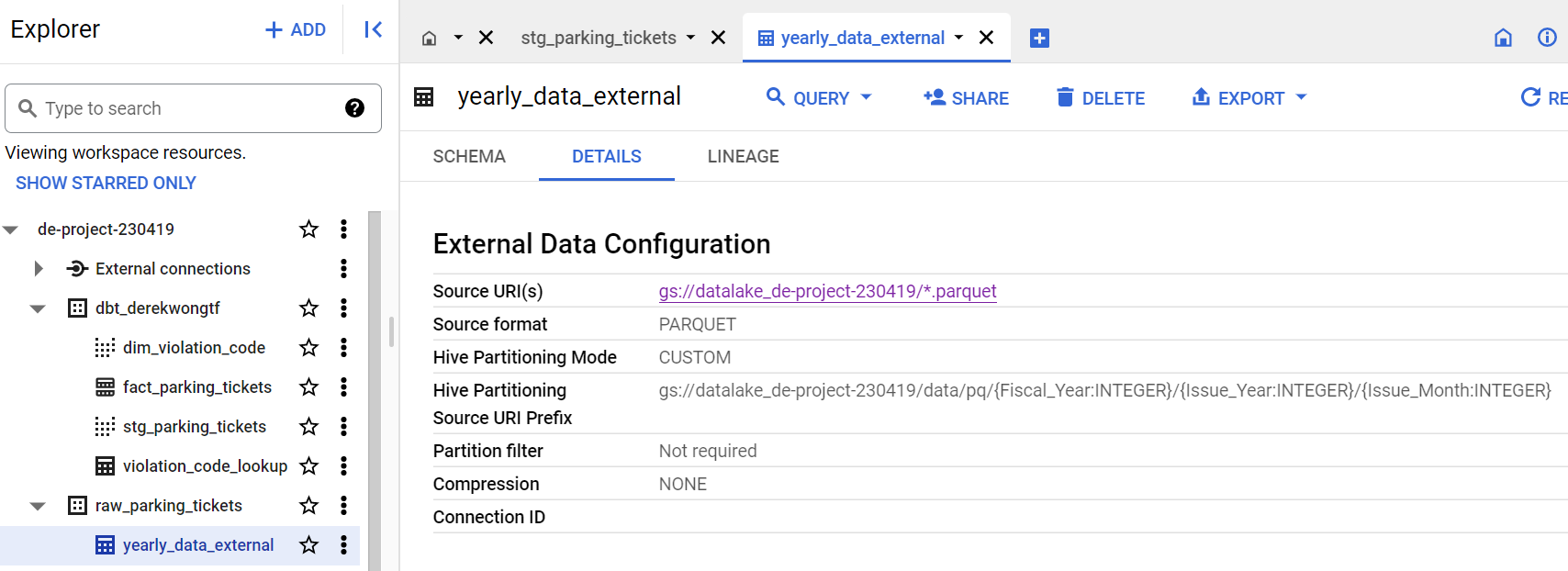Screen dimensions: 1568x571
Task: Open actions menu for de-project-230419
Action: [343, 230]
